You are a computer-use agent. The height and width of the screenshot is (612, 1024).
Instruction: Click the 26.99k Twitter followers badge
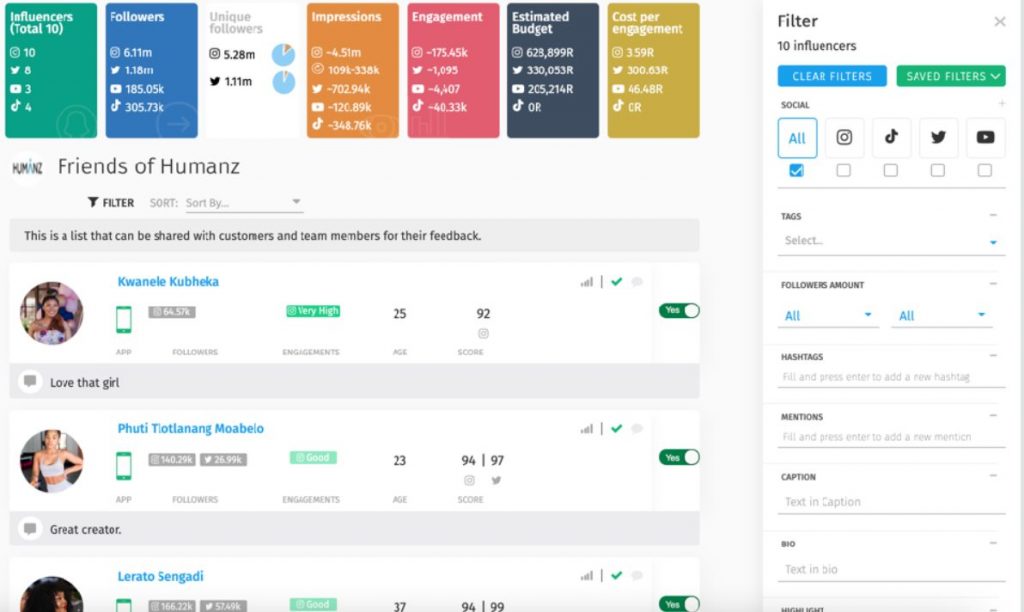[x=223, y=459]
